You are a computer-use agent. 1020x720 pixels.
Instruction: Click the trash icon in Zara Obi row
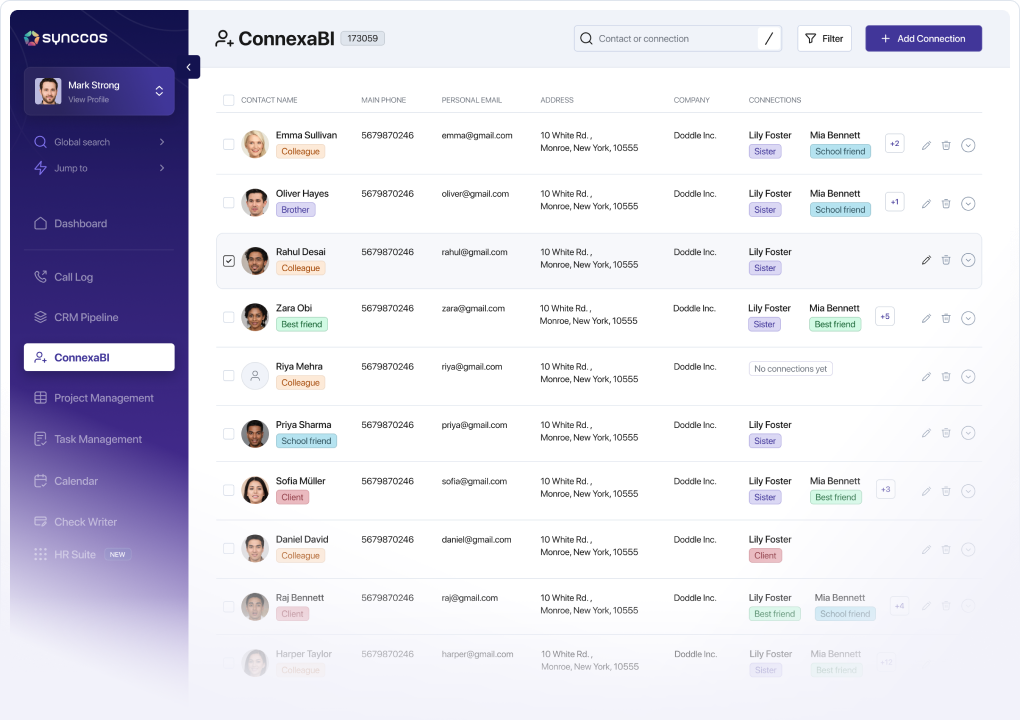pos(946,318)
